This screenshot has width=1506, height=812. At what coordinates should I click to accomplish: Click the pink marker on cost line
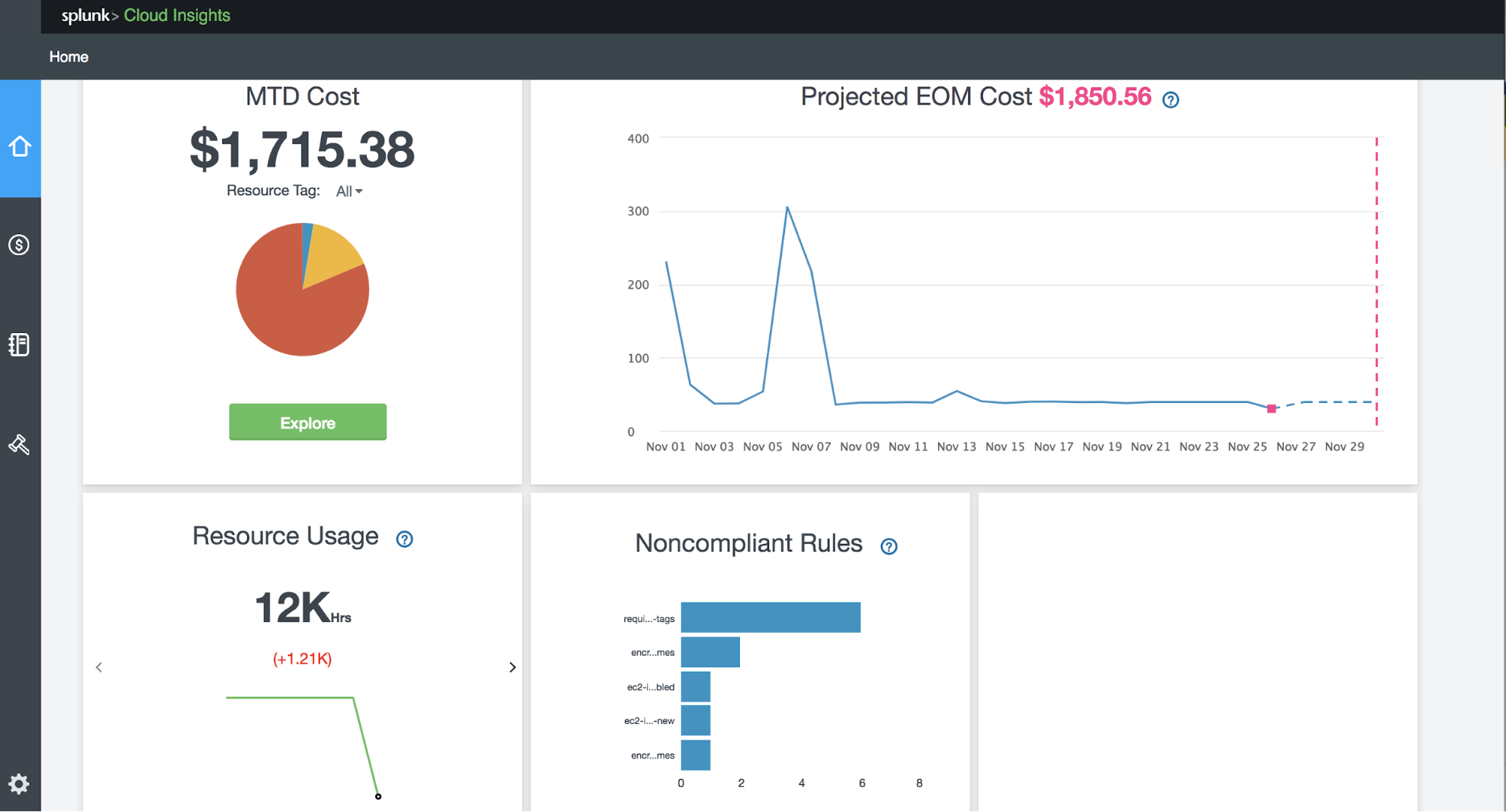point(1272,408)
